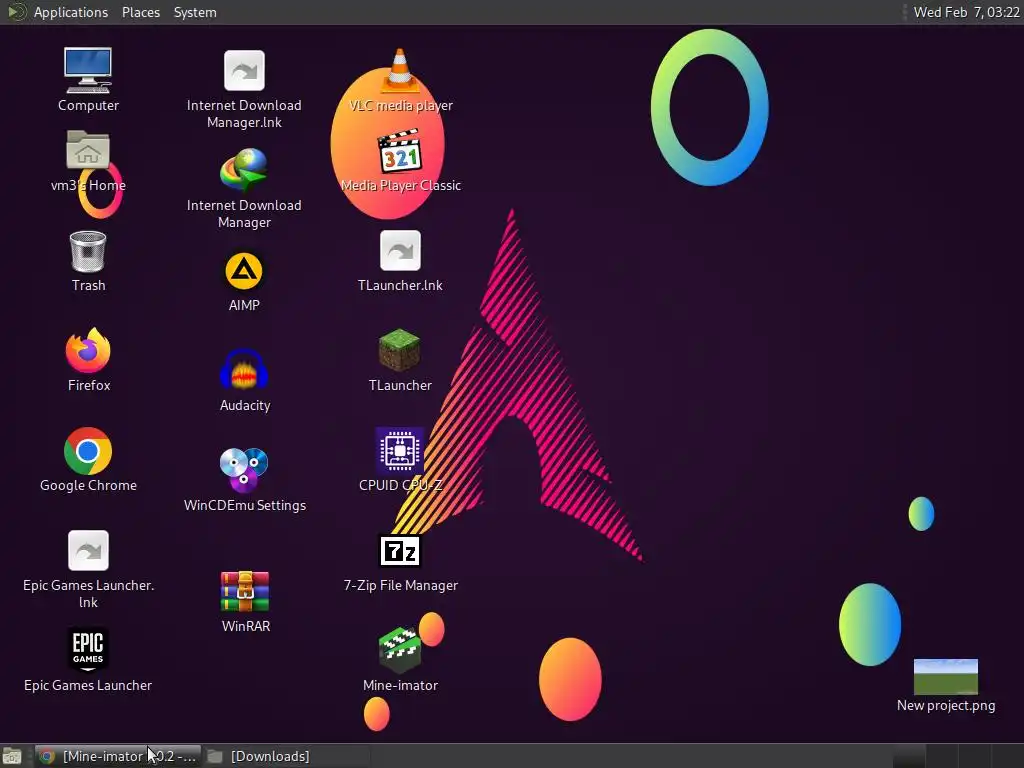Screen dimensions: 1024x768
Task: Select the Media Player Classic icon
Action: 400,152
